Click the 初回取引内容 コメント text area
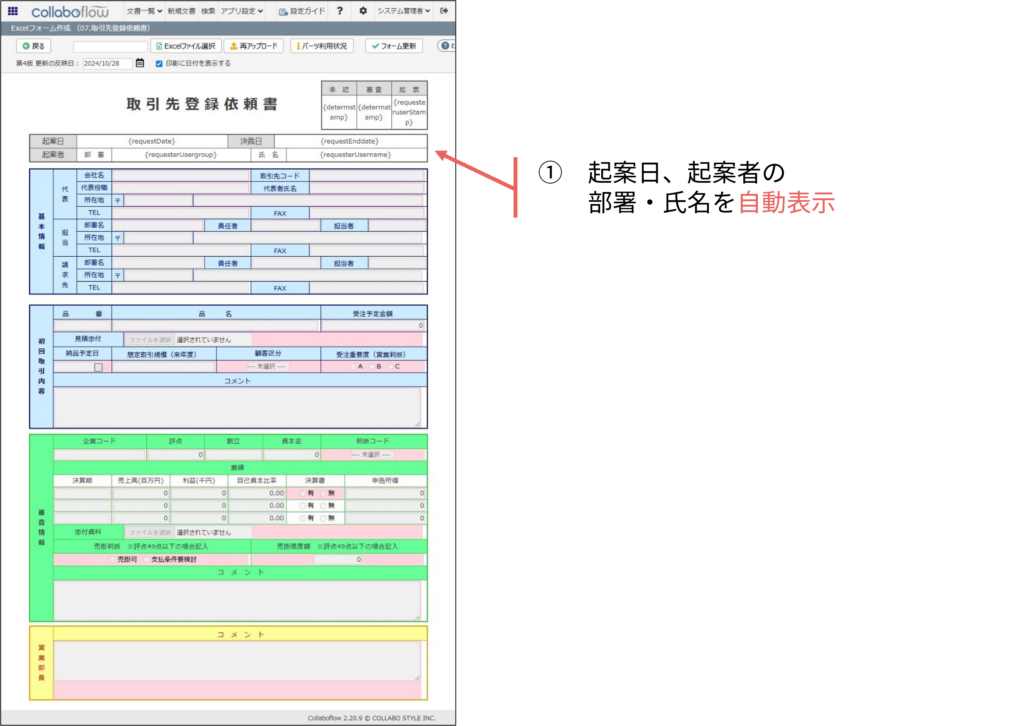Image resolution: width=1024 pixels, height=726 pixels. (237, 407)
